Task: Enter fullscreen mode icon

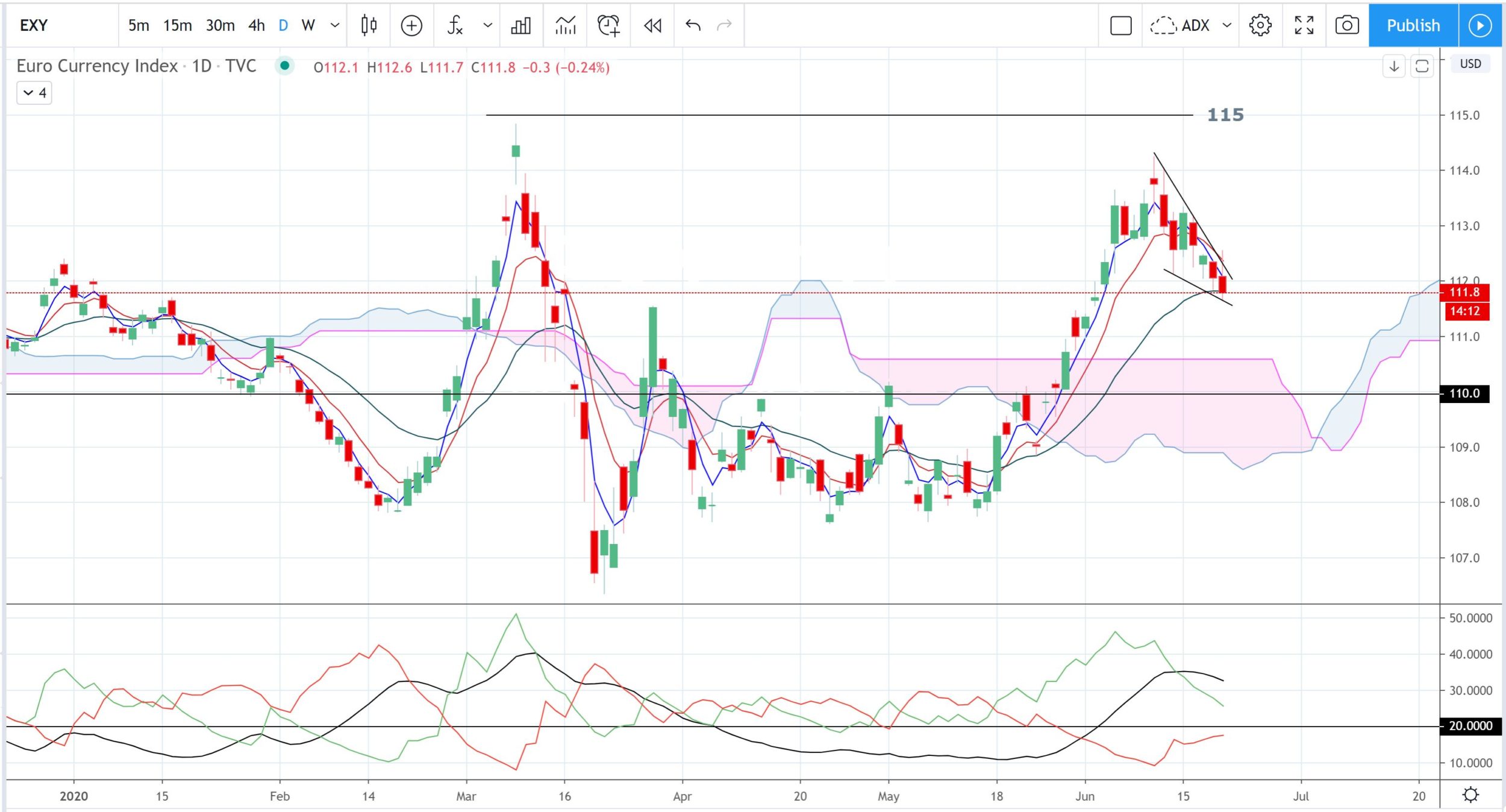Action: [1304, 25]
